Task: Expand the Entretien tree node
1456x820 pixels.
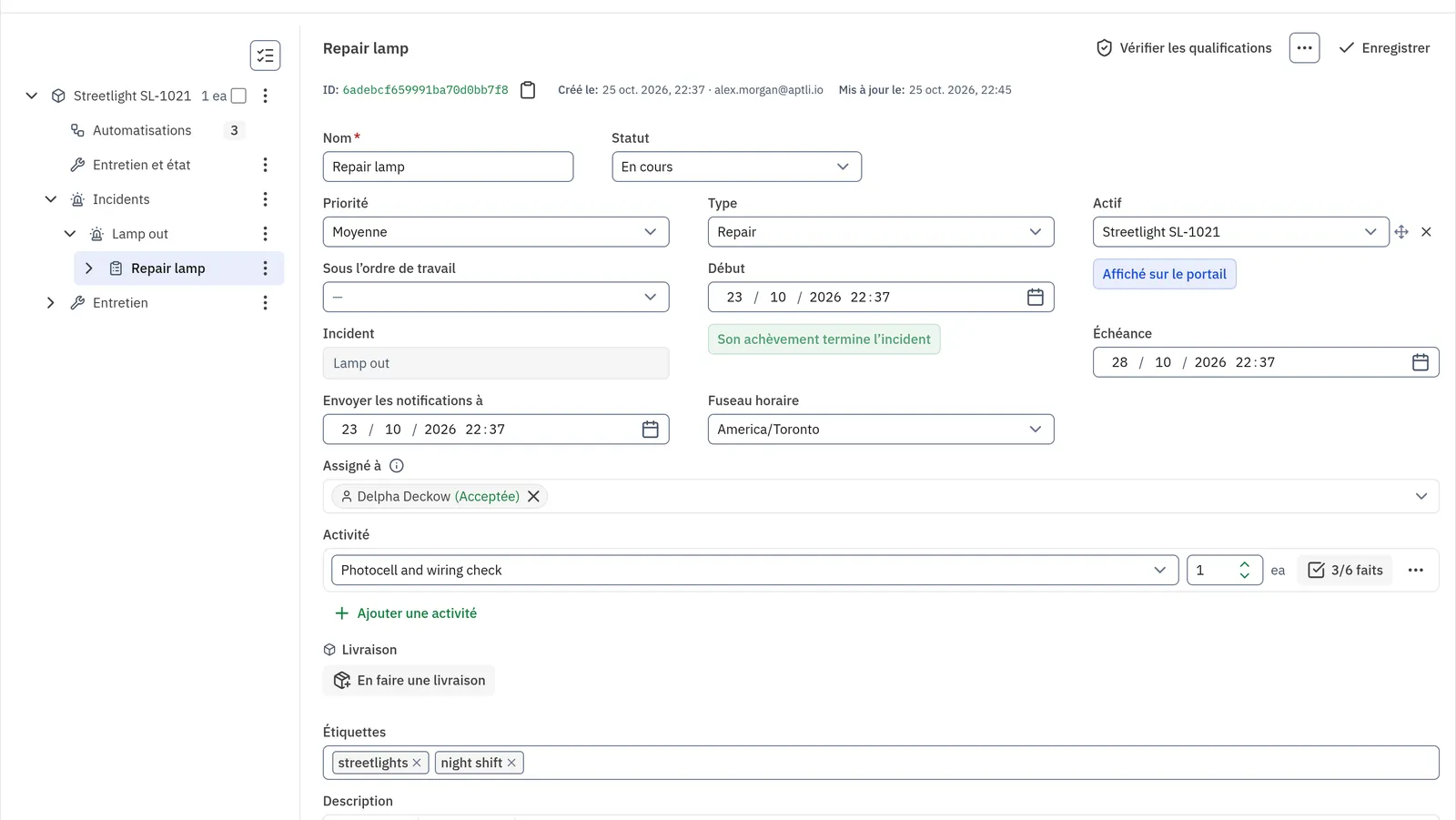Action: pos(51,303)
